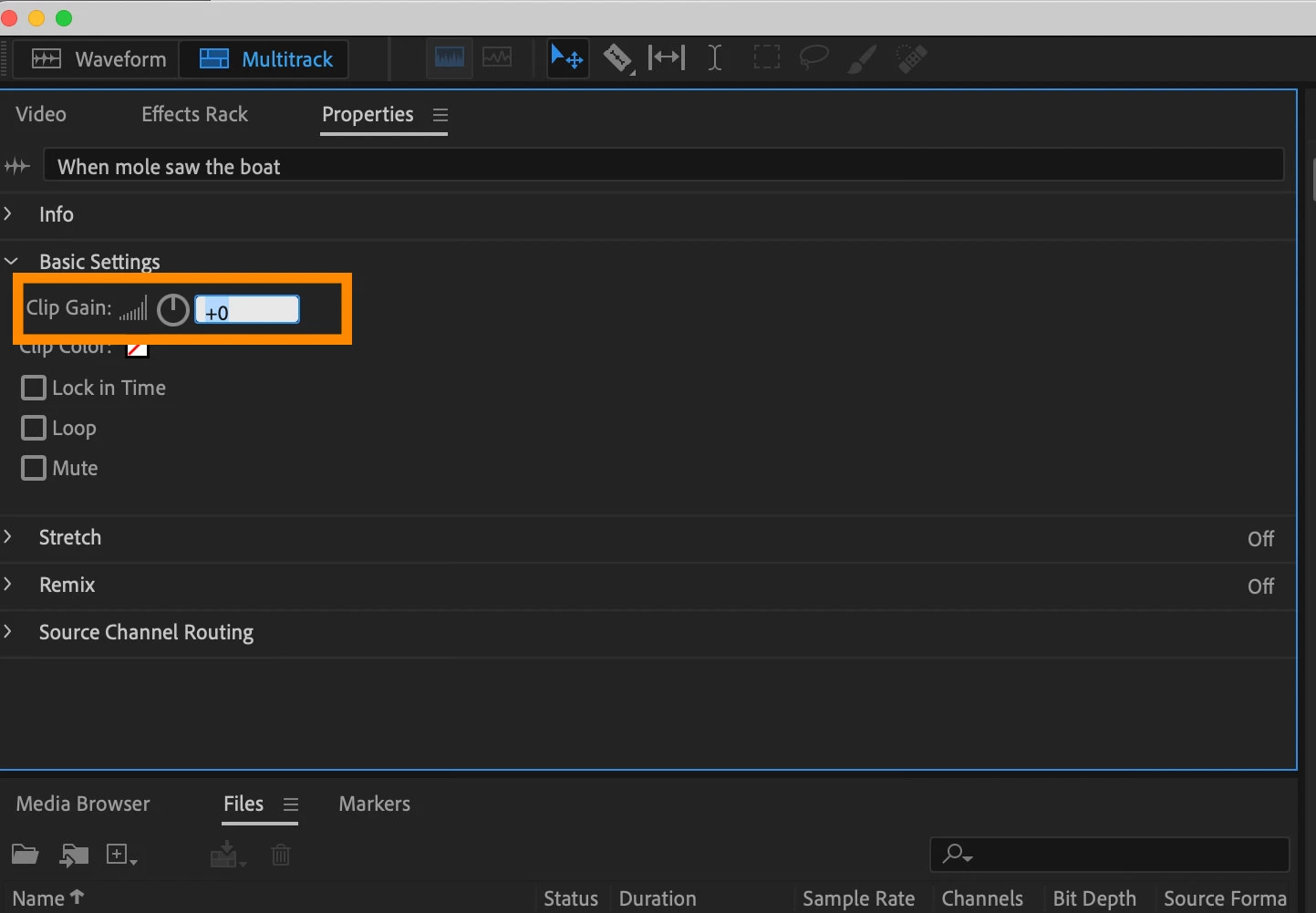Click the trash Close Files icon

tap(281, 855)
